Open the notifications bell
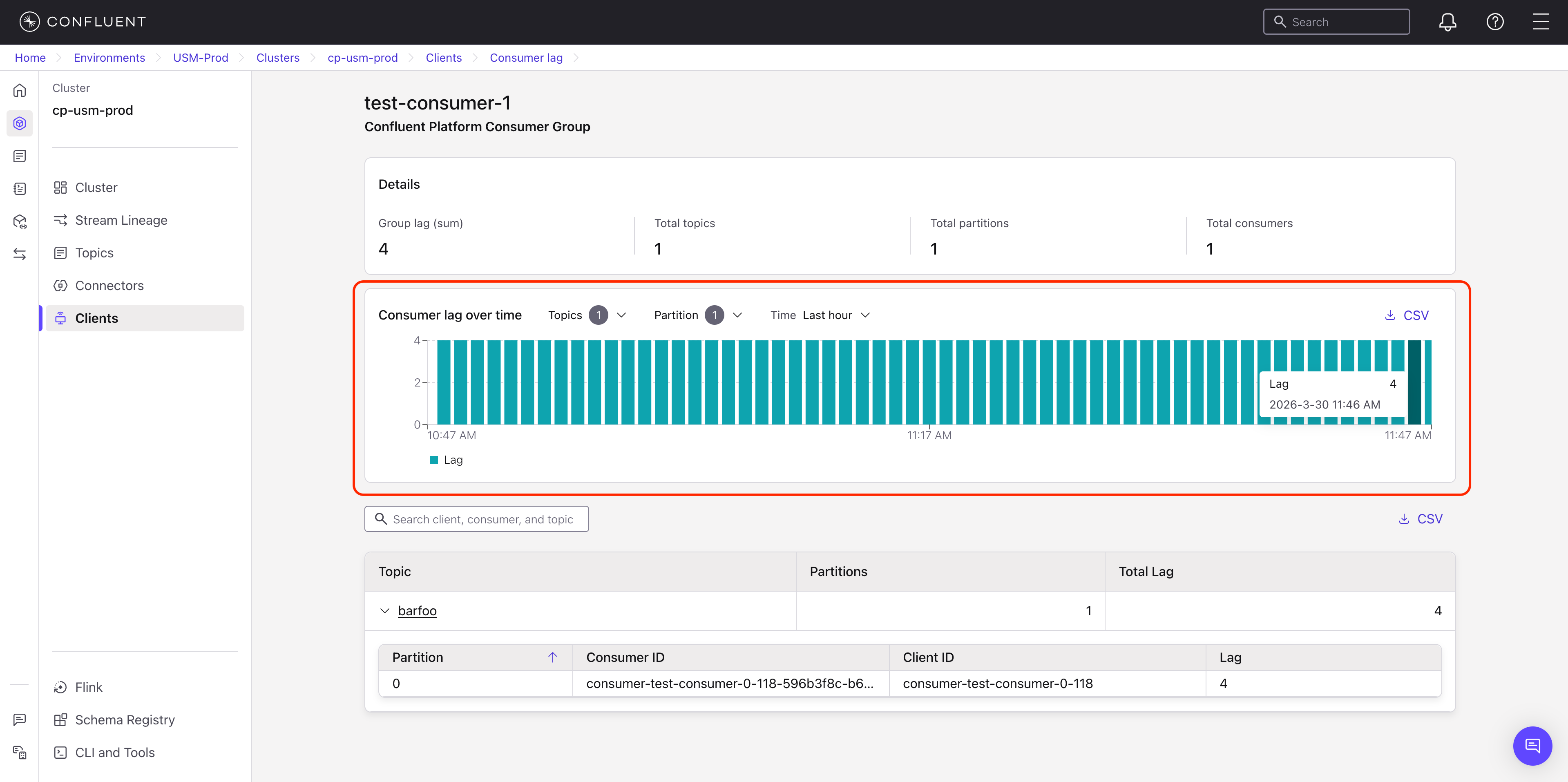Image resolution: width=1568 pixels, height=782 pixels. tap(1447, 22)
